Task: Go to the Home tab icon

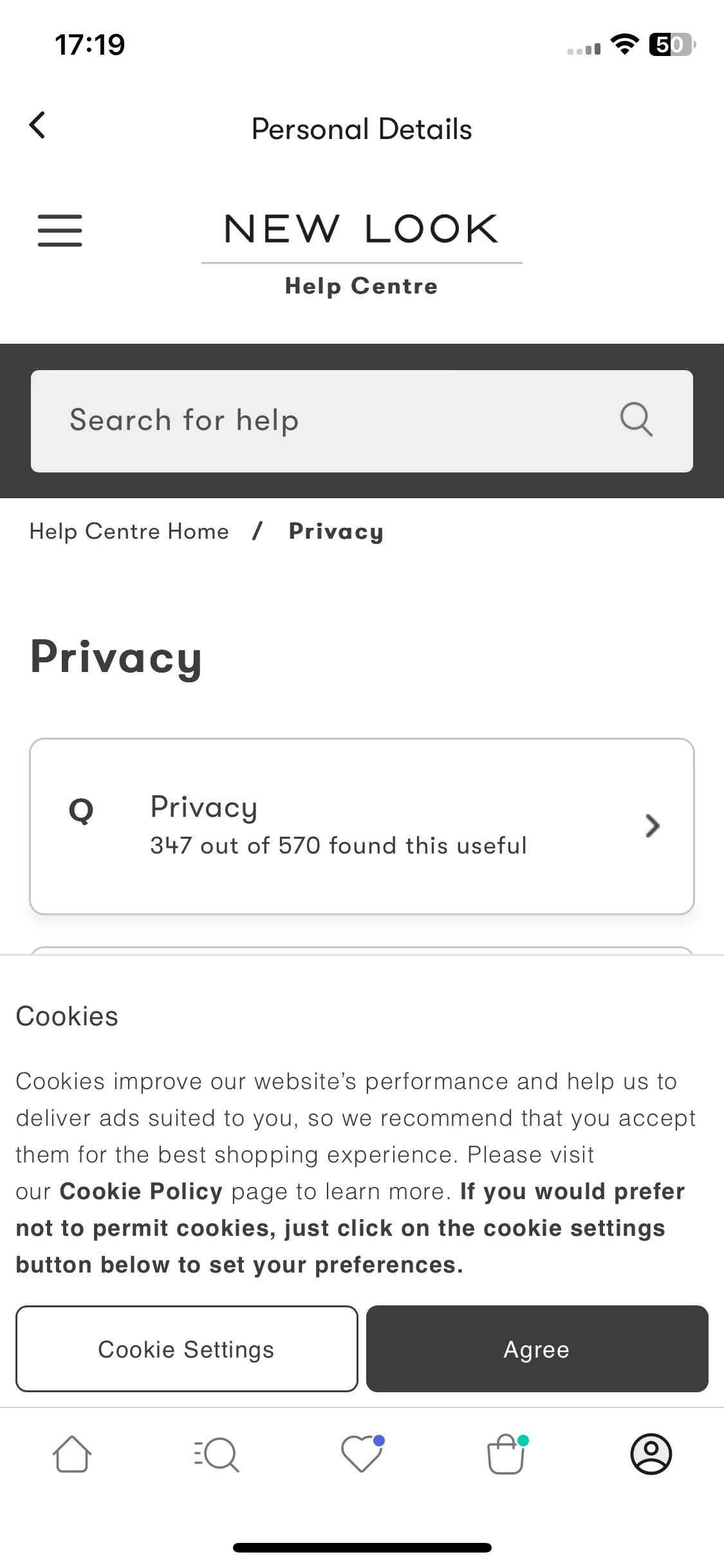Action: (71, 1454)
